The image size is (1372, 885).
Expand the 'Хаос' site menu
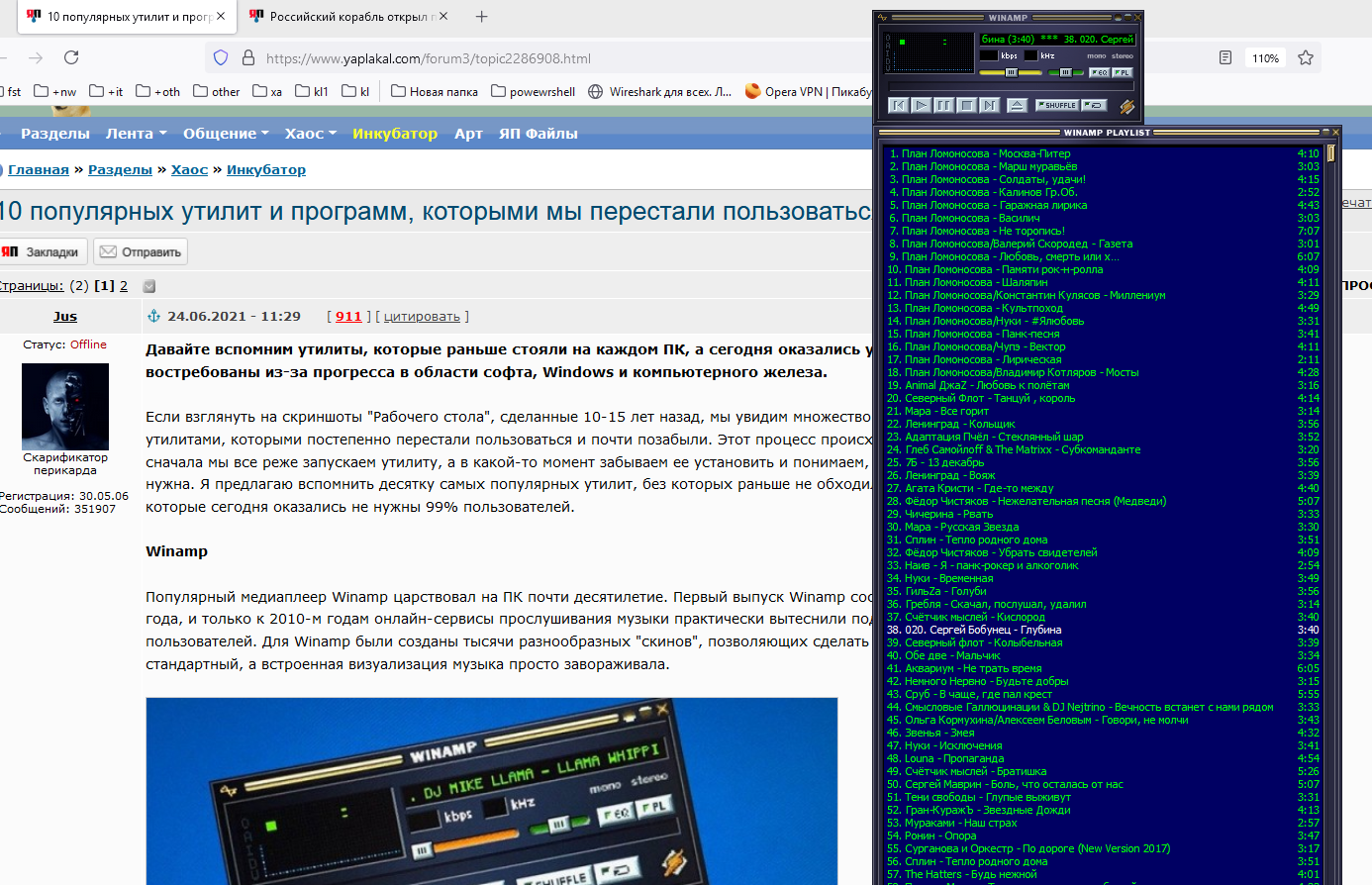point(311,134)
